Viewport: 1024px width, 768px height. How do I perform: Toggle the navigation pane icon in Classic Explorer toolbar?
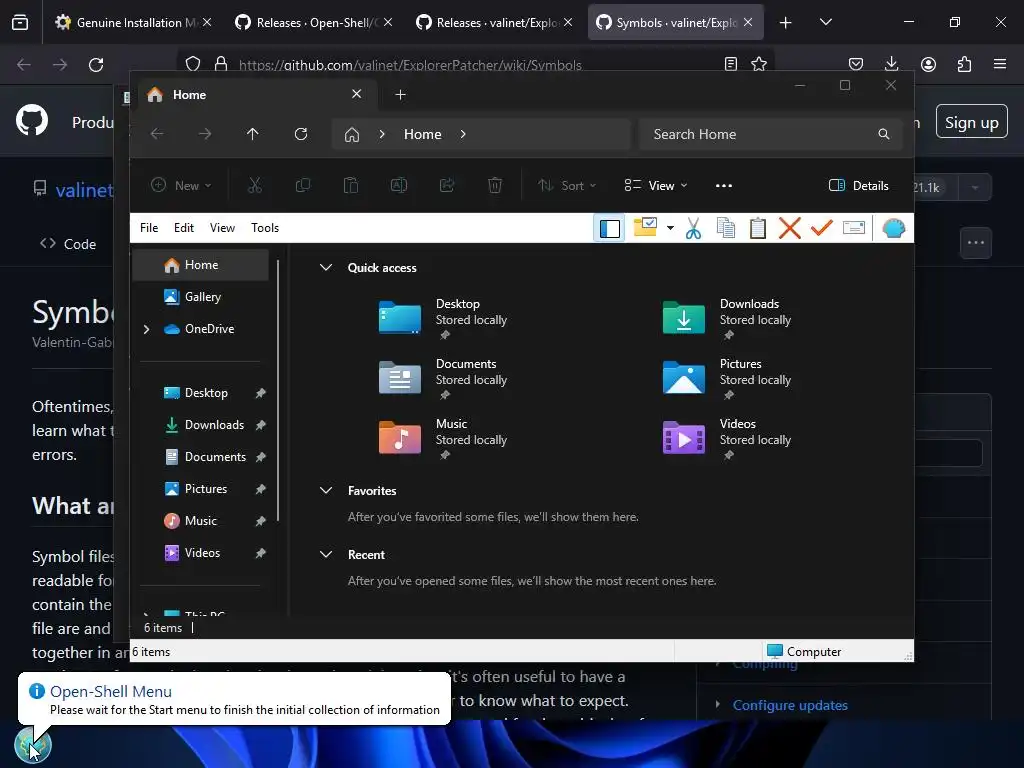(609, 229)
